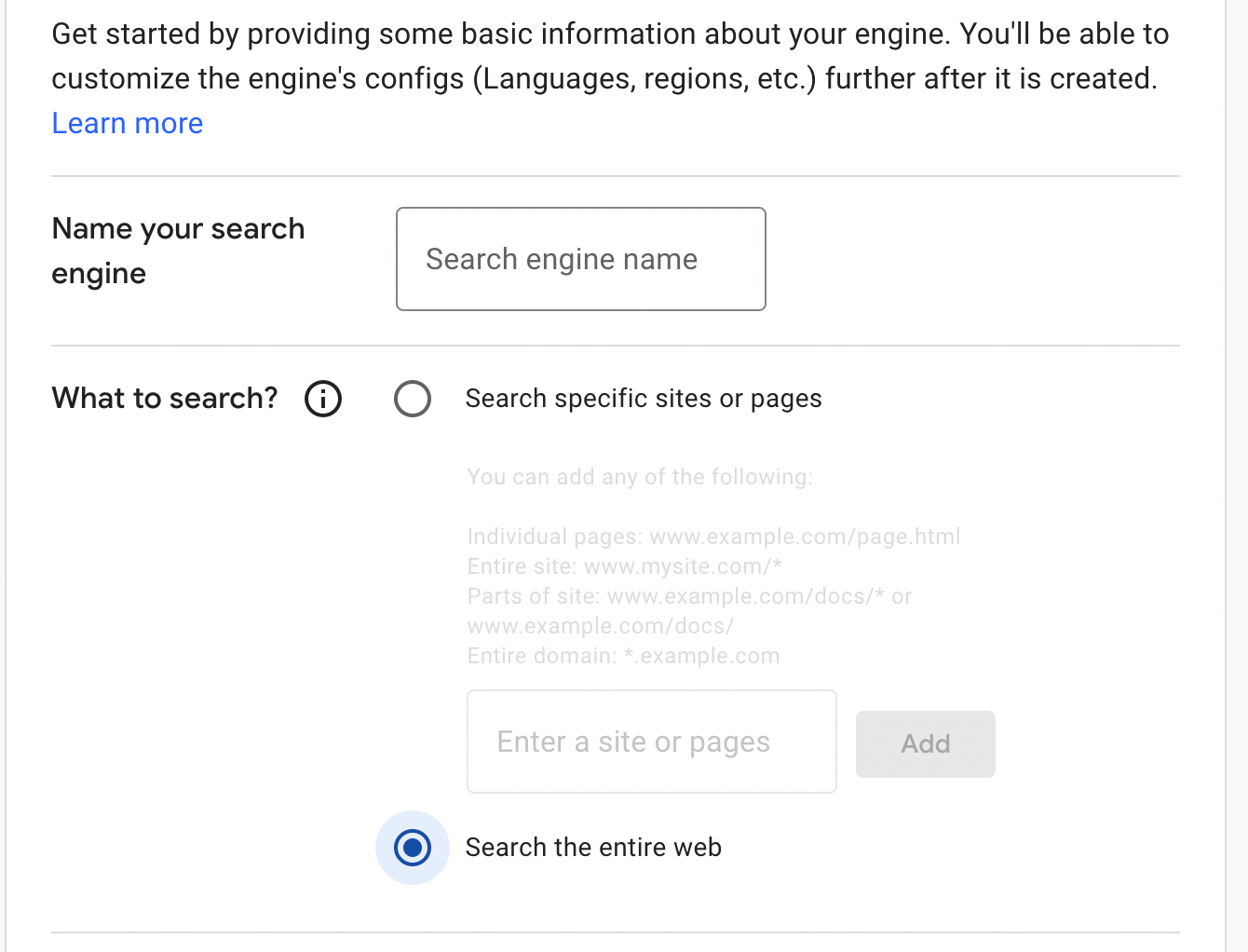Click the 'Search the entire web' label text
The height and width of the screenshot is (952, 1248).
pos(593,848)
